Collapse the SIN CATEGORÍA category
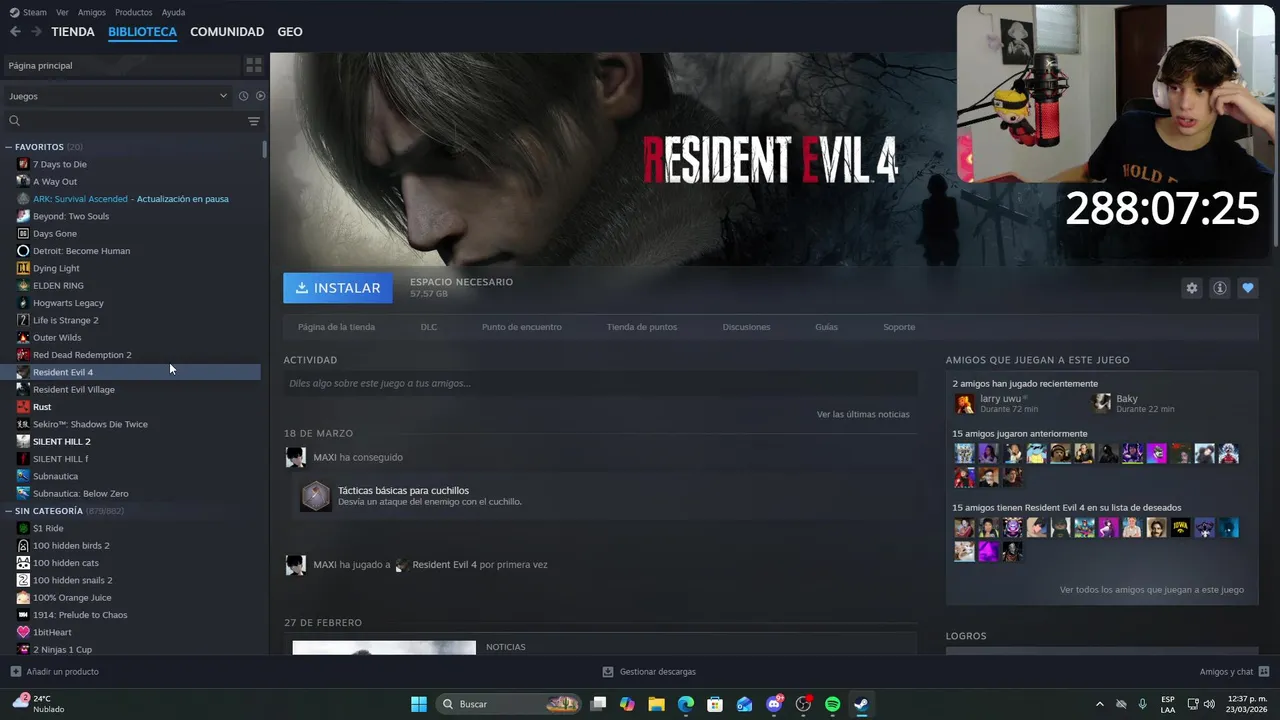The height and width of the screenshot is (720, 1280). pos(9,511)
